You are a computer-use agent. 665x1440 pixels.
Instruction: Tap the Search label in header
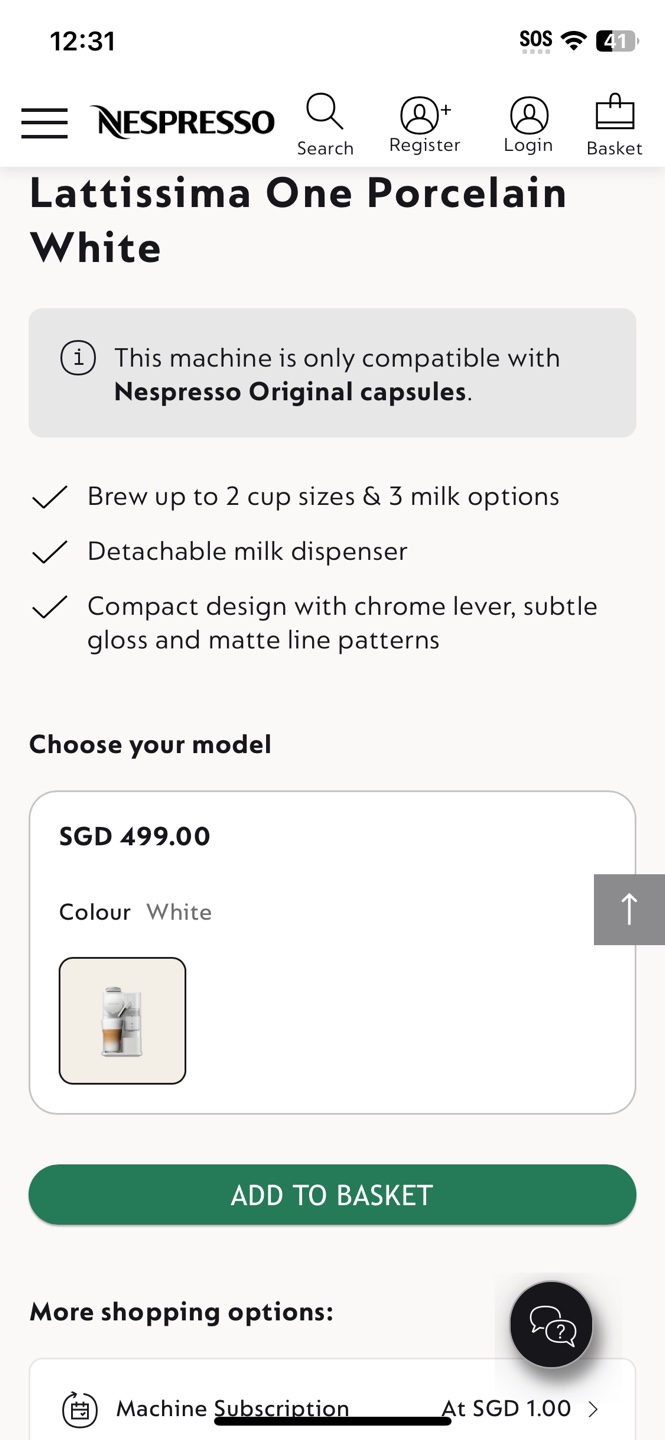tap(325, 148)
